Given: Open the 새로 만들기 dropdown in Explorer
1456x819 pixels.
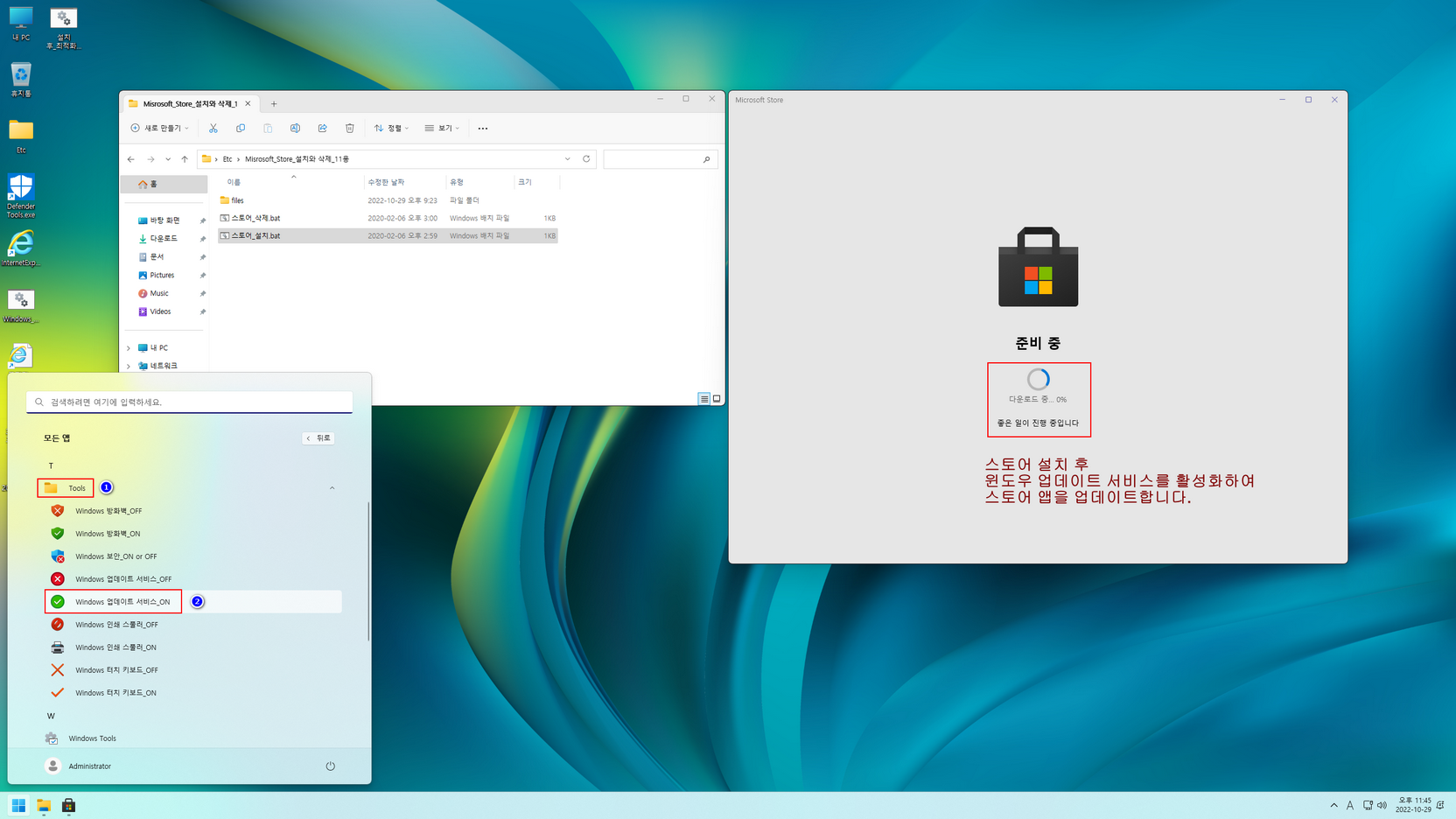Looking at the screenshot, I should pyautogui.click(x=159, y=129).
